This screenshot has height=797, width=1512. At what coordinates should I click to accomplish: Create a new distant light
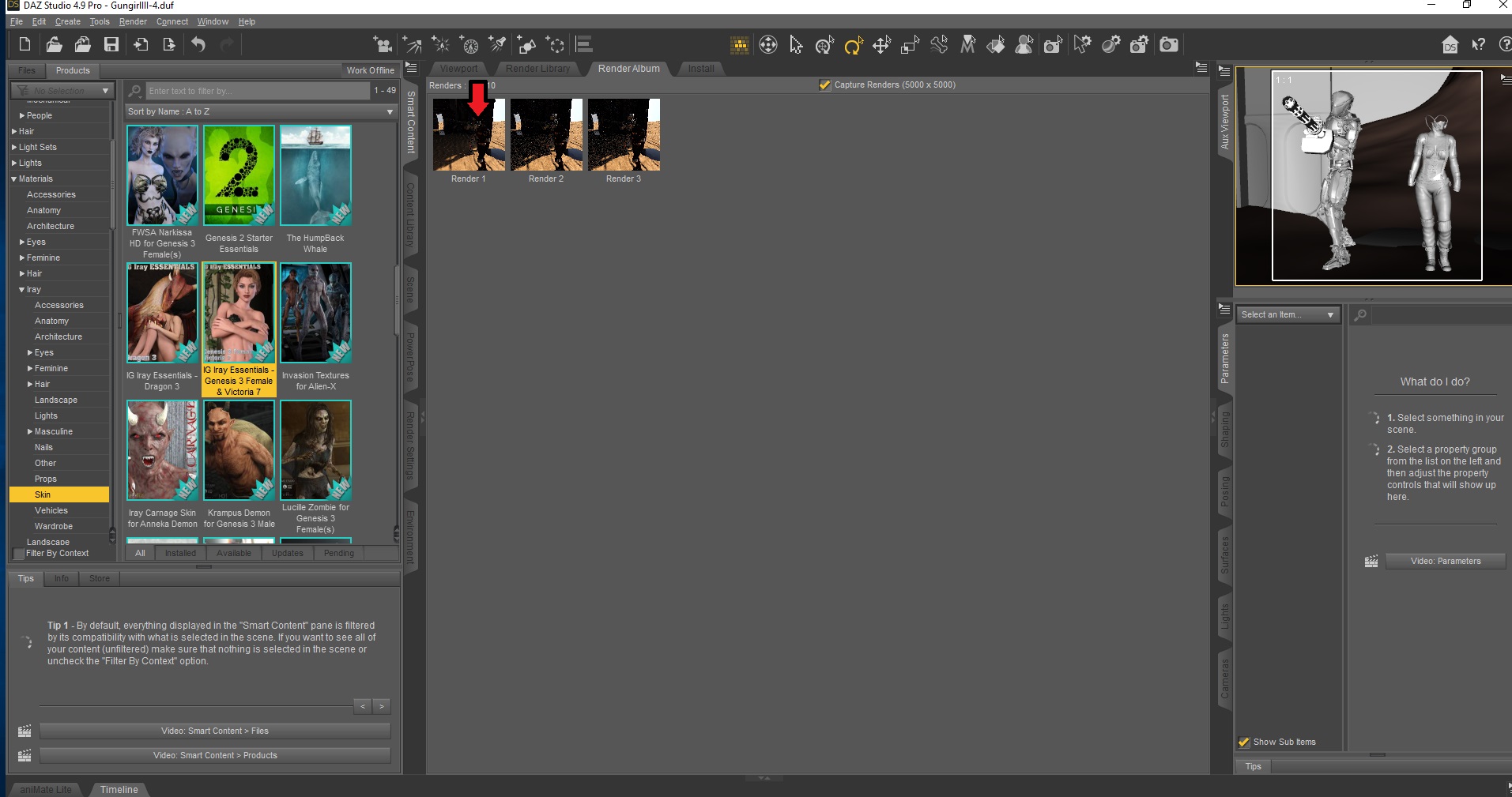click(412, 45)
